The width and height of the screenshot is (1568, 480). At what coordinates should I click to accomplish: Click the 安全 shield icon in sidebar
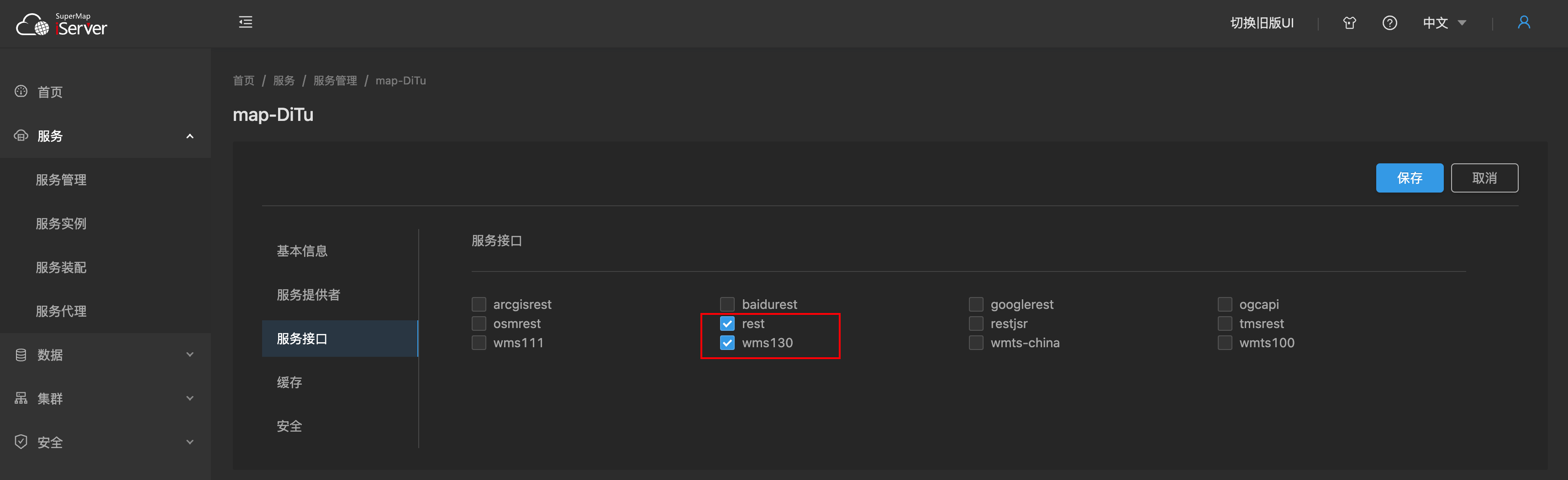coord(21,442)
